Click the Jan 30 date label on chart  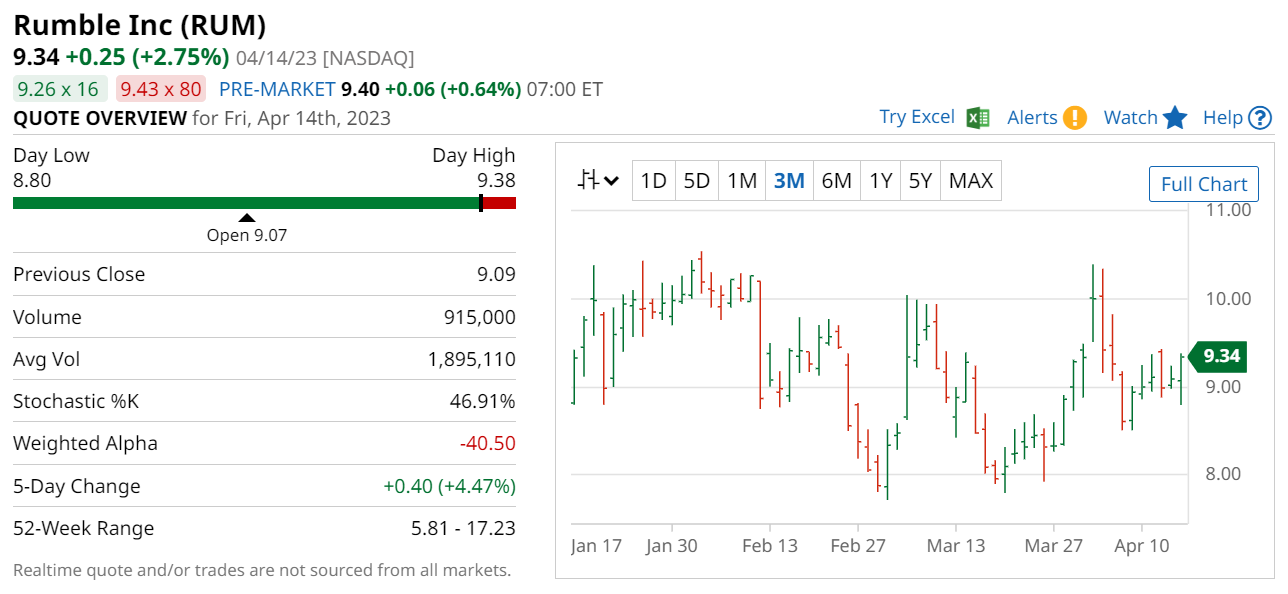point(672,546)
